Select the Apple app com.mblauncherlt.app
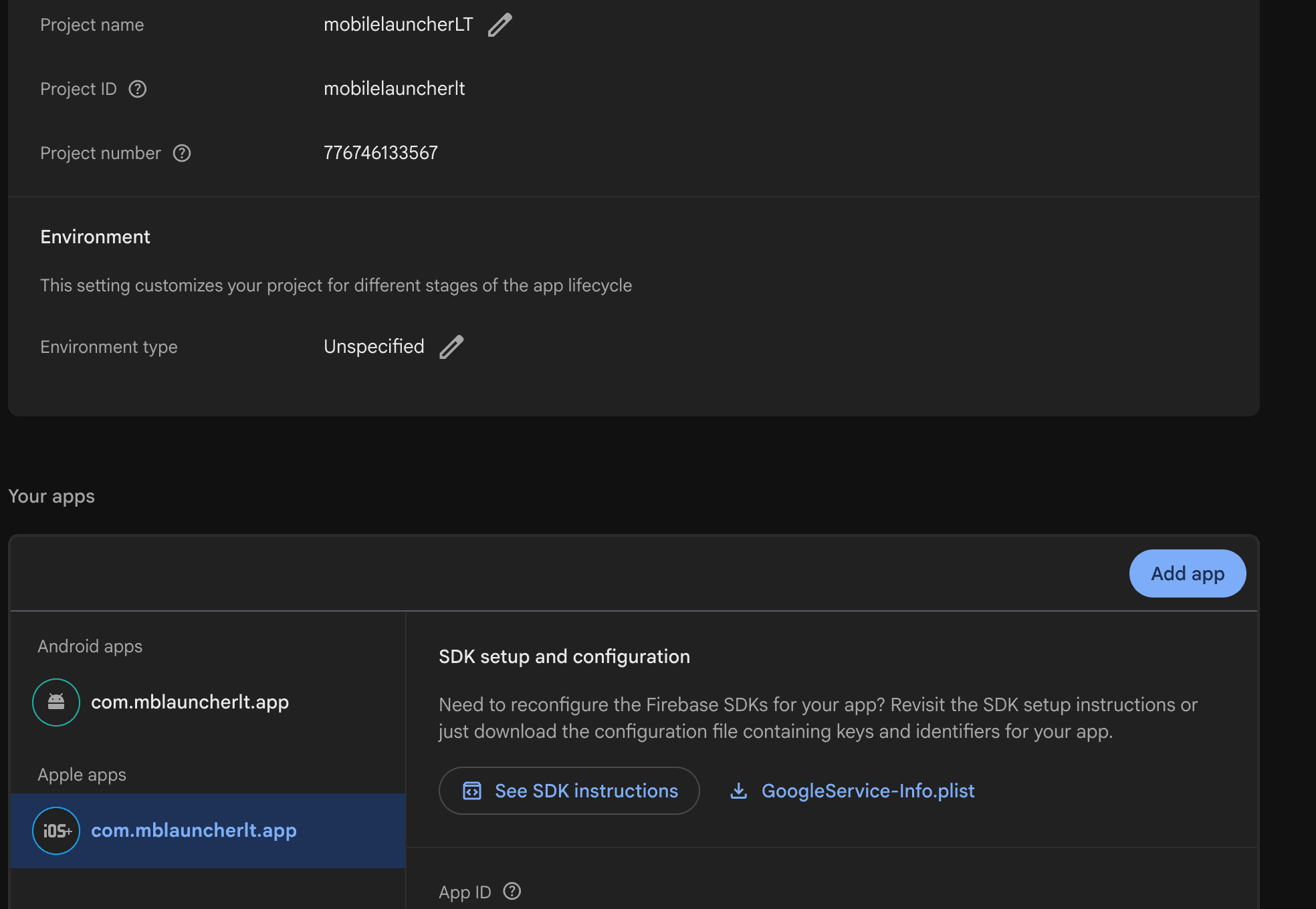Image resolution: width=1316 pixels, height=909 pixels. [208, 831]
